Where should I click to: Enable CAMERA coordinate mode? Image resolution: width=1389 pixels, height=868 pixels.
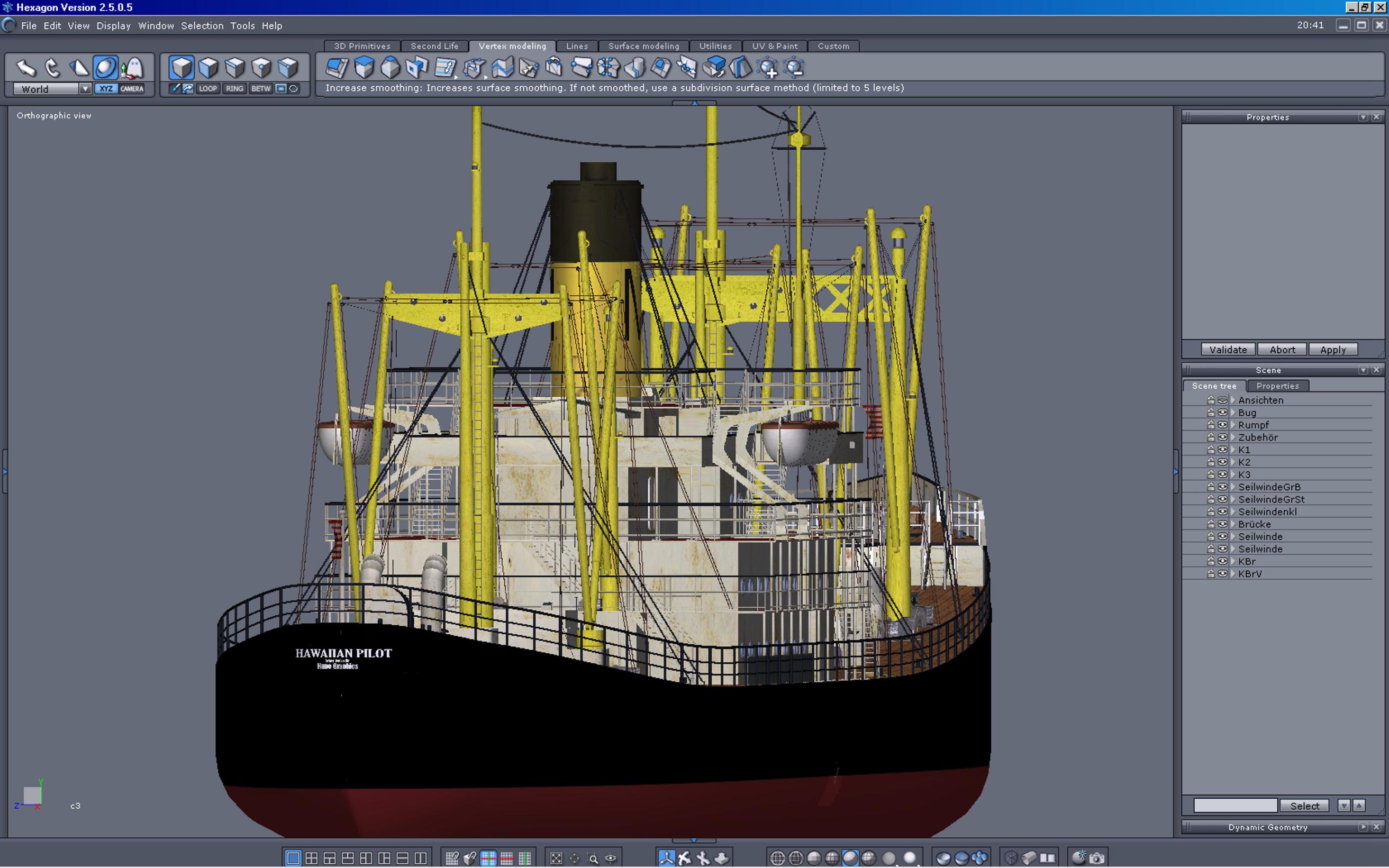pyautogui.click(x=132, y=88)
